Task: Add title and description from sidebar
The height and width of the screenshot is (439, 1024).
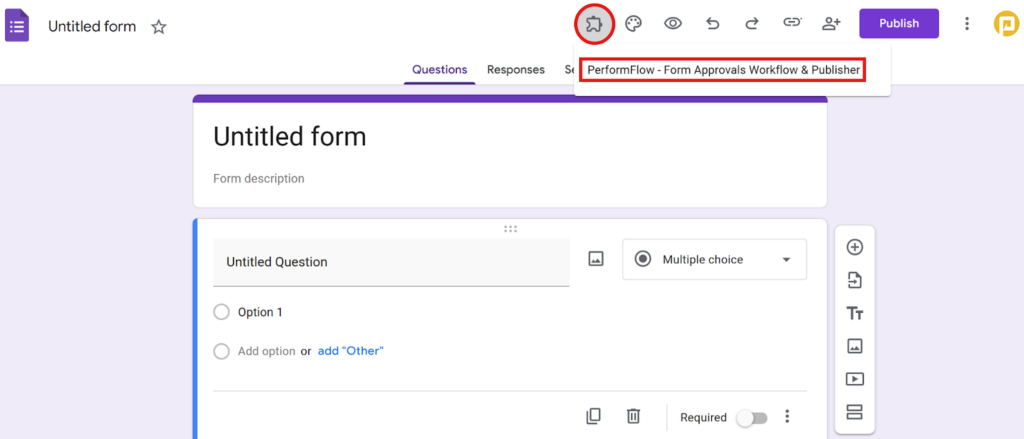Action: click(x=854, y=313)
